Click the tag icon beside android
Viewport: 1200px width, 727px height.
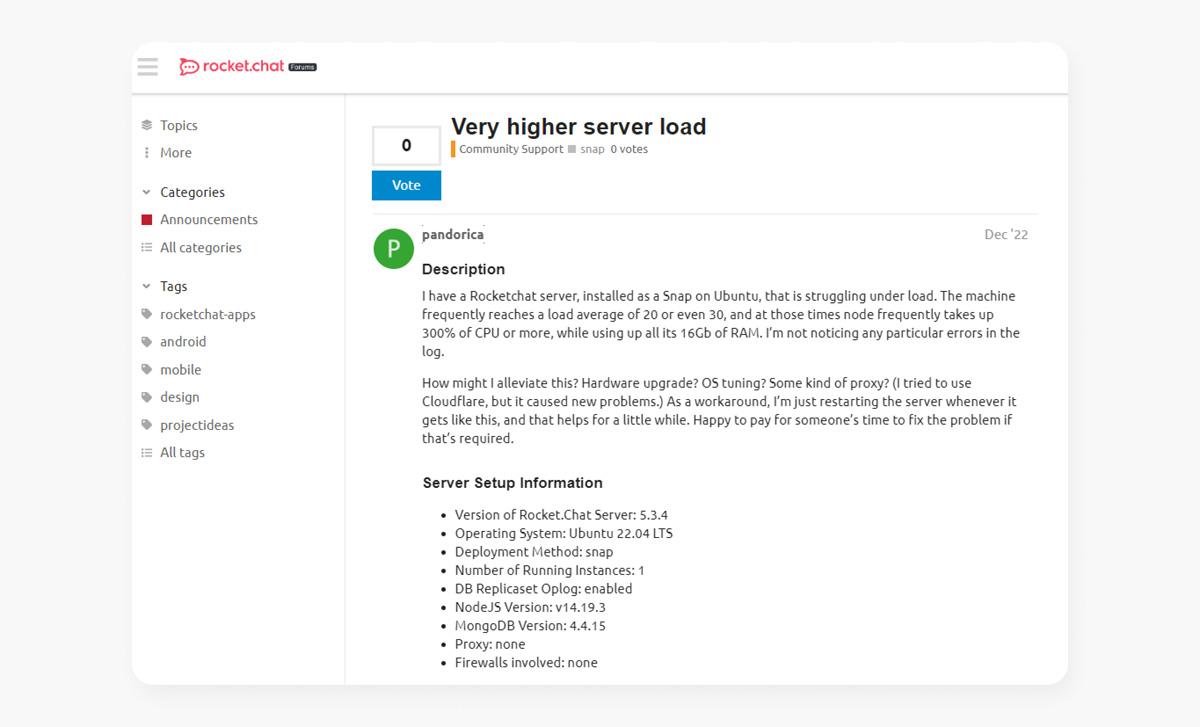147,342
